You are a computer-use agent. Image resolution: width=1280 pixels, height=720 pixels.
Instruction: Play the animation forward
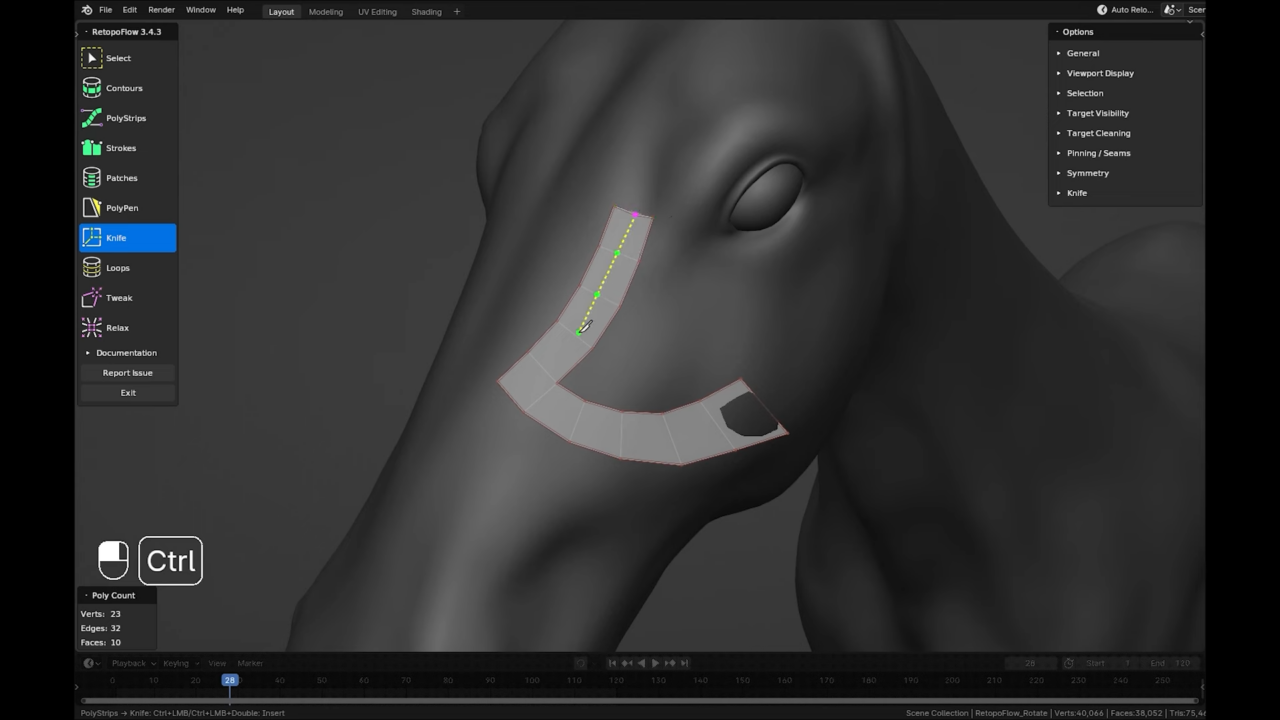click(x=655, y=663)
